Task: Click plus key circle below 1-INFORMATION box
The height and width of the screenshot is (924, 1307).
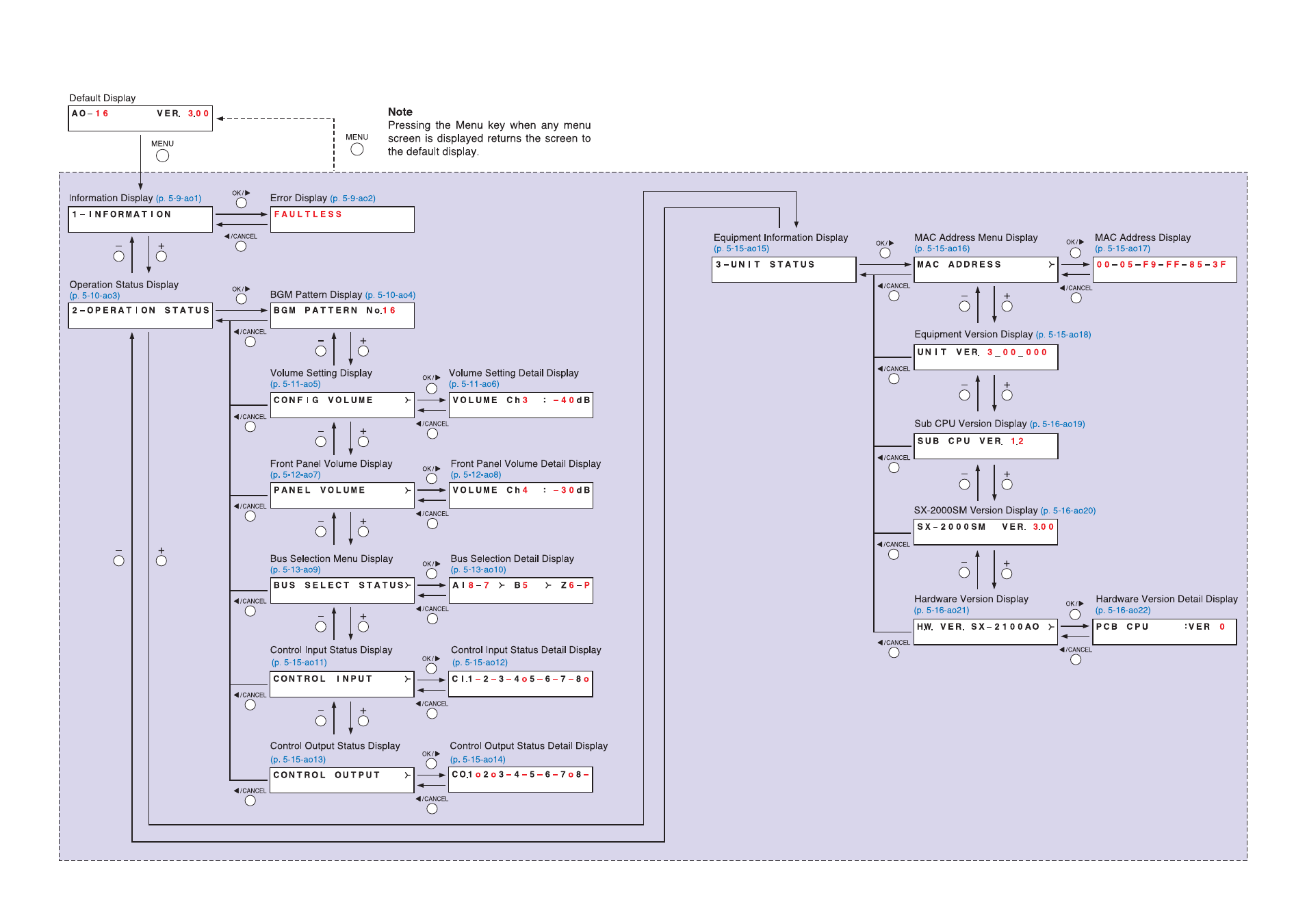Action: pos(161,256)
